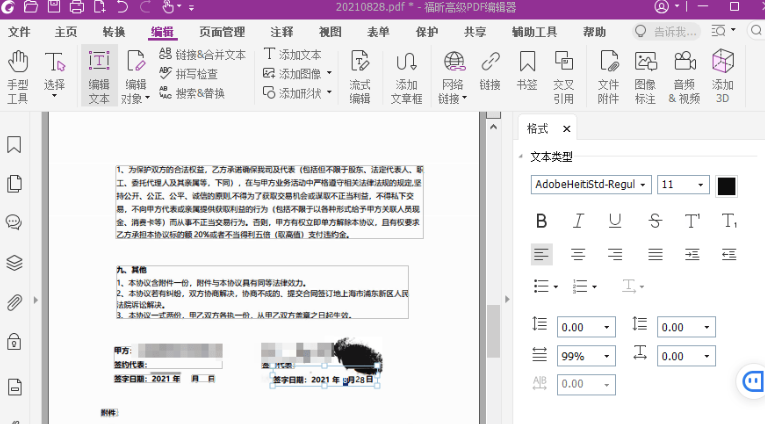The width and height of the screenshot is (765, 424).
Task: Select the Hand tool (手型工具)
Action: click(18, 77)
